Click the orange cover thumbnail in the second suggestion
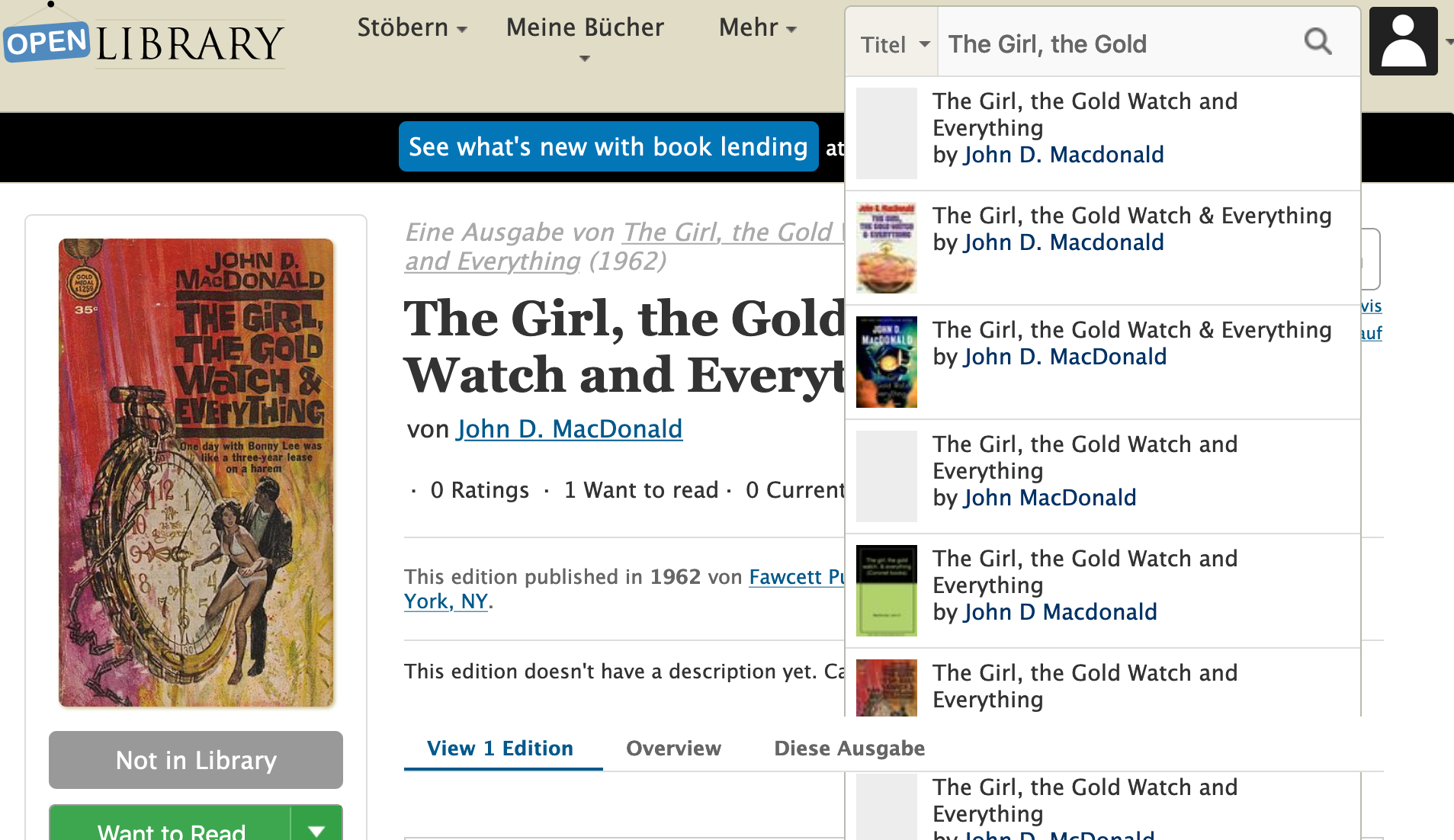The height and width of the screenshot is (840, 1454). pos(887,248)
